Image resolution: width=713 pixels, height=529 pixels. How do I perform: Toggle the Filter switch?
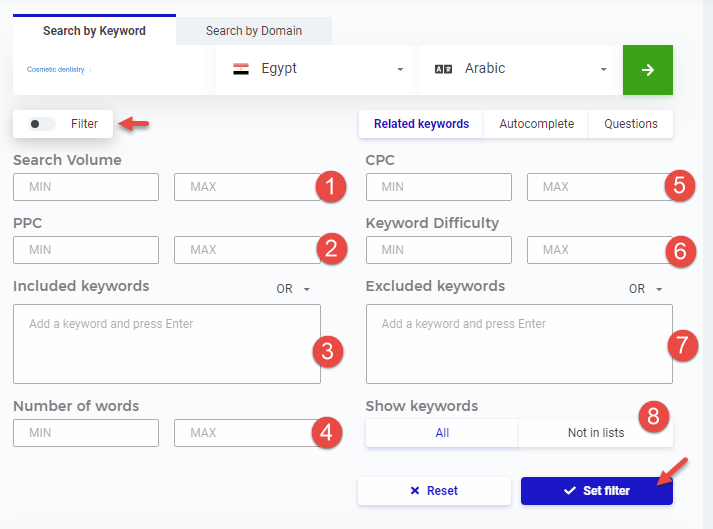pos(42,124)
